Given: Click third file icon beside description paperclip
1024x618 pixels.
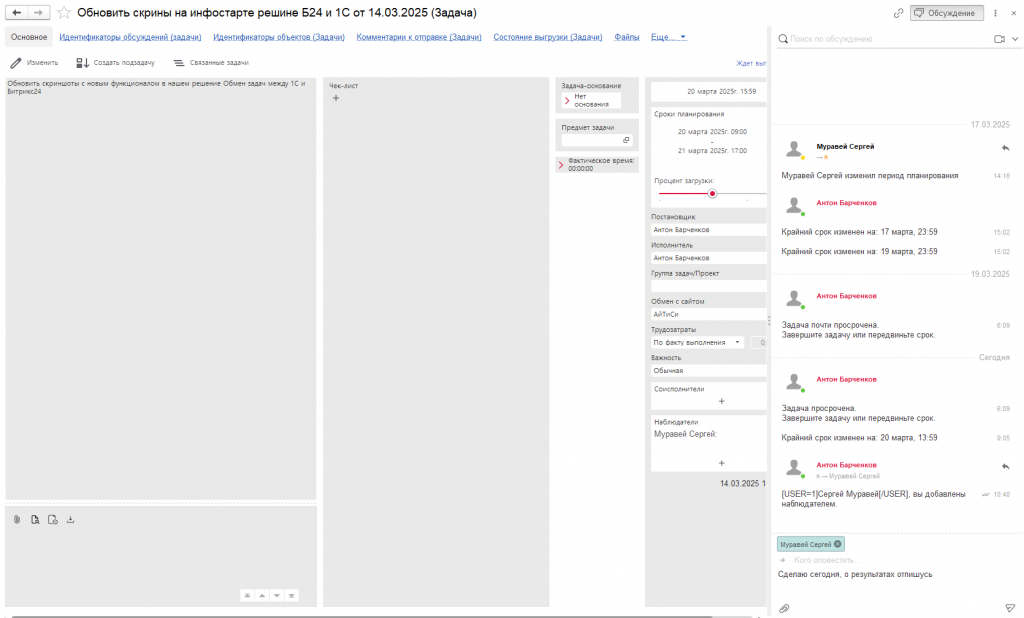Looking at the screenshot, I should click(52, 519).
